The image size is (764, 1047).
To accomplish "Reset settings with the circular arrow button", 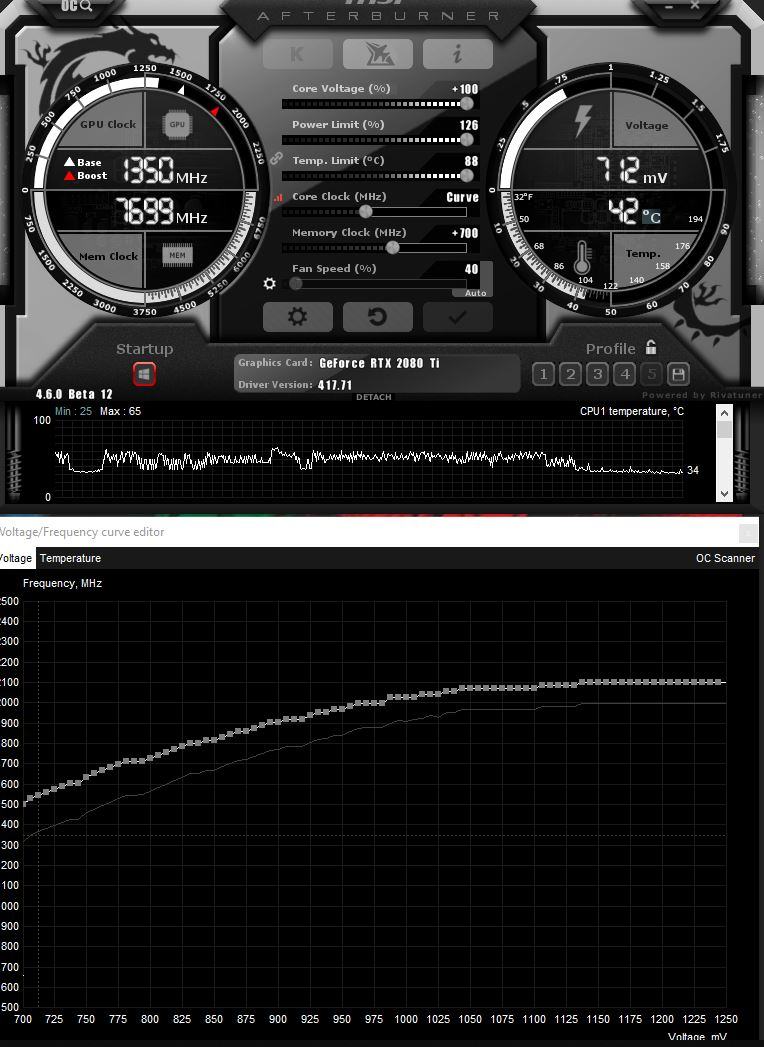I will pos(378,317).
